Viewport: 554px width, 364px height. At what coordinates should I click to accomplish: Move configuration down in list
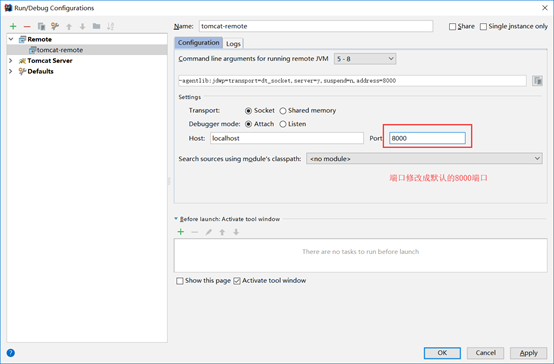82,26
